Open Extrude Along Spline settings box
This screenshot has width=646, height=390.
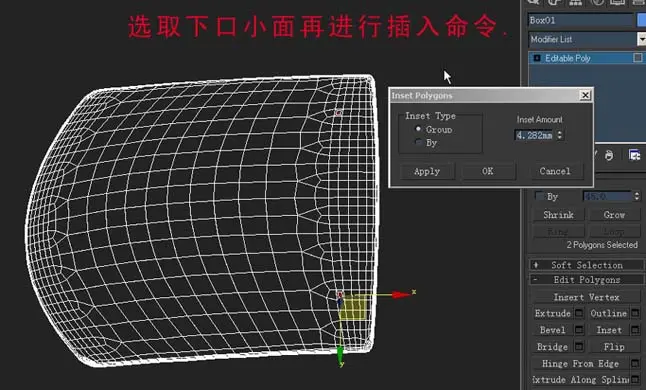click(635, 379)
